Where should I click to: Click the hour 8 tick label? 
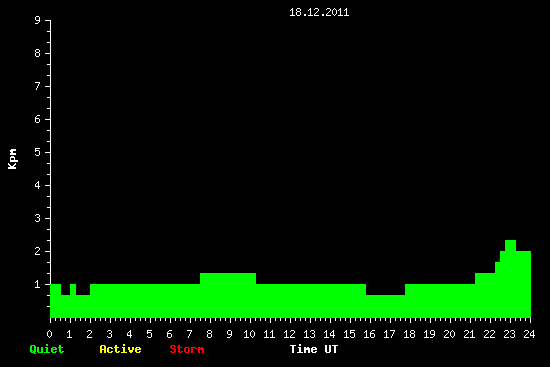pyautogui.click(x=209, y=334)
